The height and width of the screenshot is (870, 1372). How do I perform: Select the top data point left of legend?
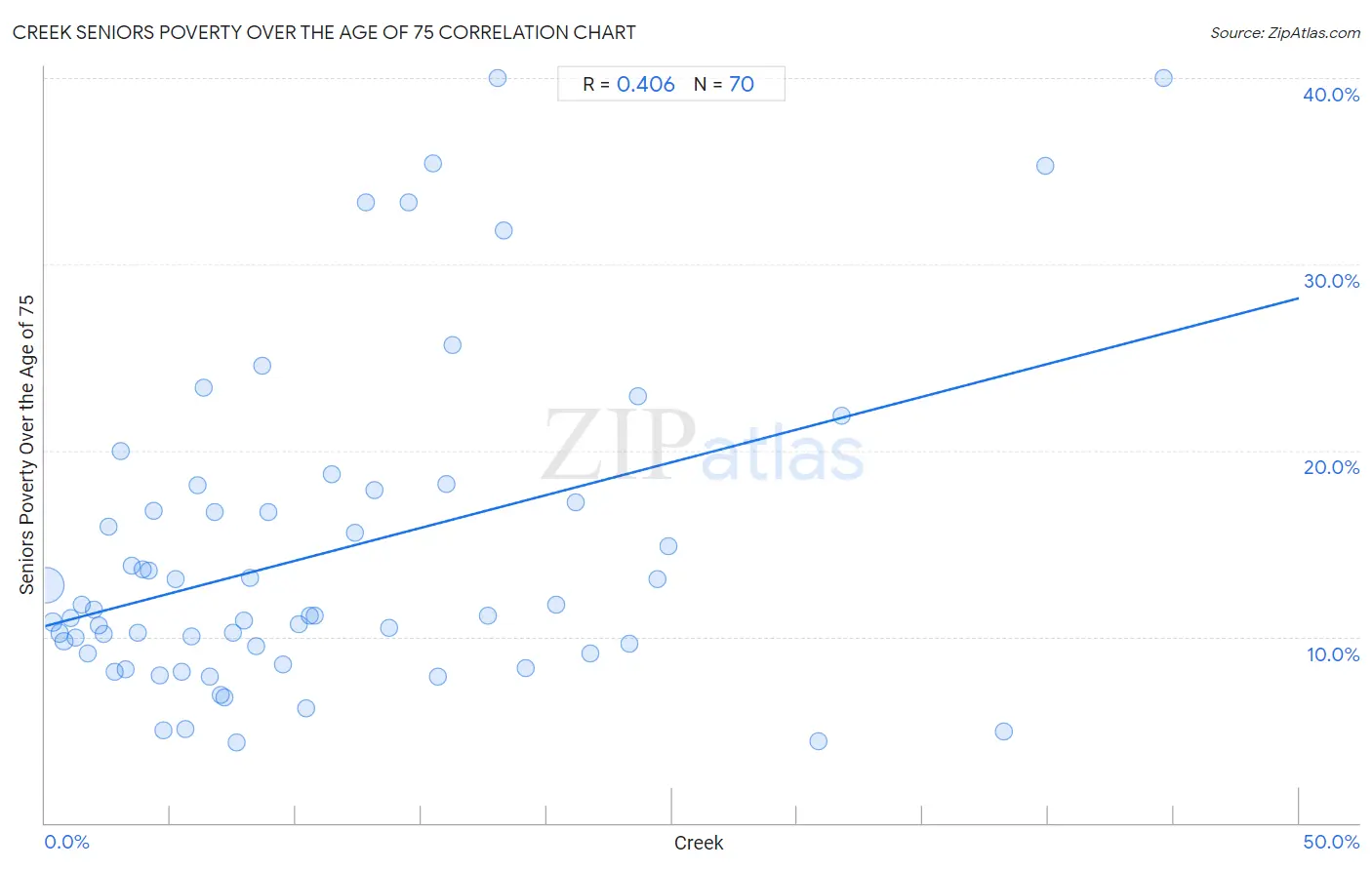tap(498, 78)
